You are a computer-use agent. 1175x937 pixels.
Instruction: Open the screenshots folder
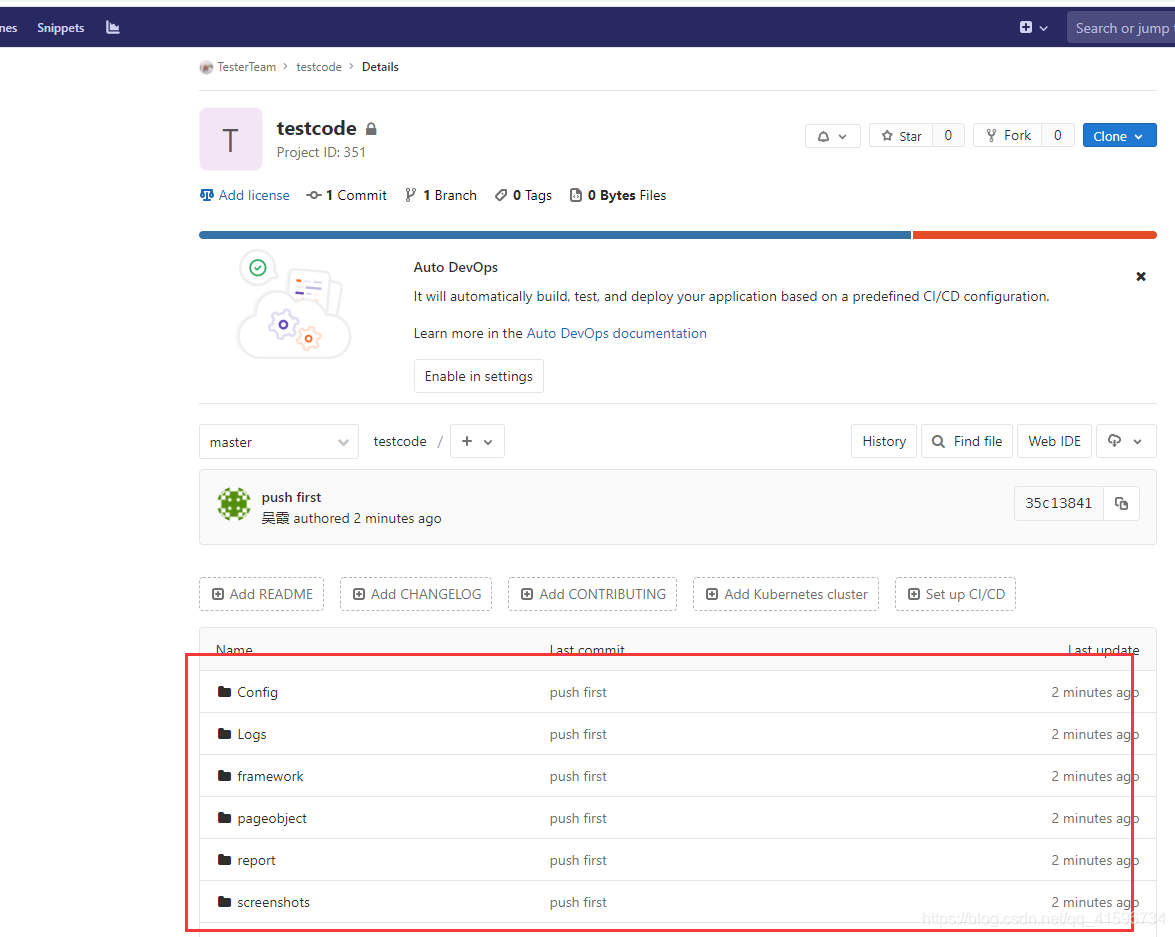click(274, 903)
